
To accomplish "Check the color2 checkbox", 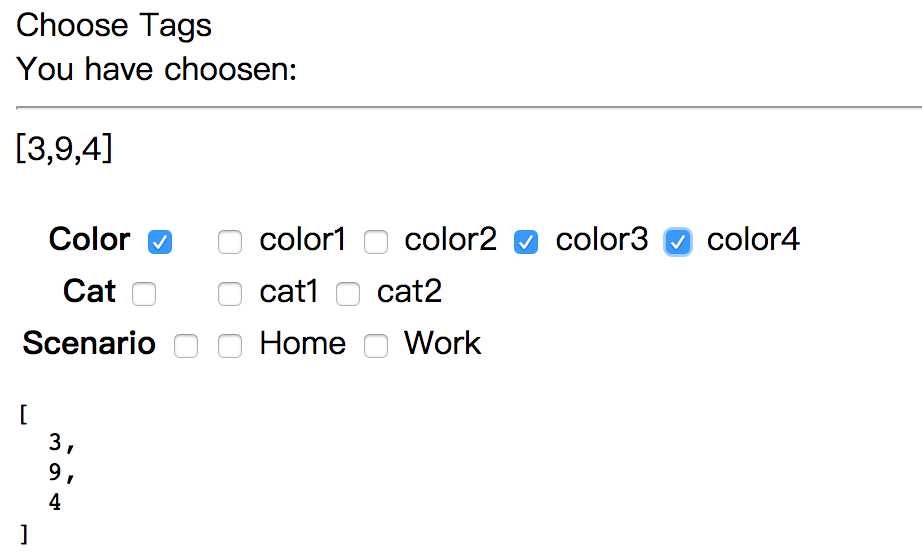I will click(x=376, y=242).
